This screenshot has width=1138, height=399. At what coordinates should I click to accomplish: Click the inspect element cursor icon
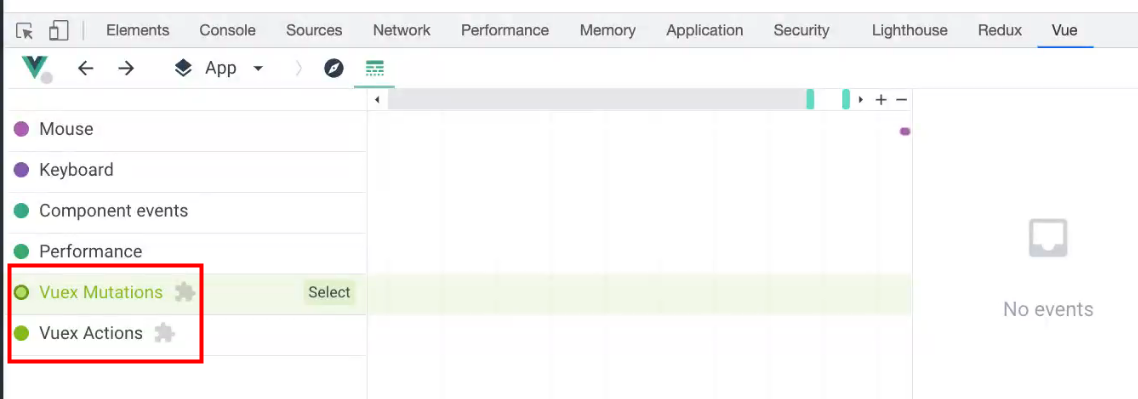(25, 31)
